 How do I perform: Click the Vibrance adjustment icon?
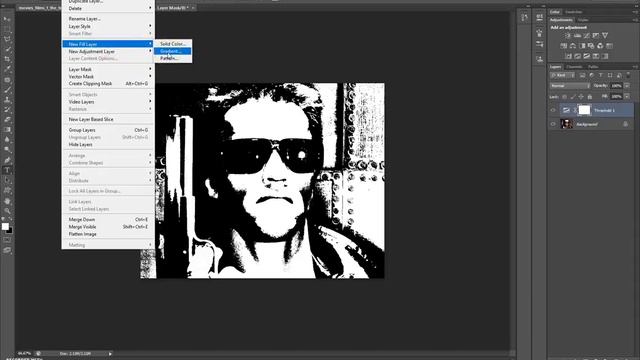[605, 36]
